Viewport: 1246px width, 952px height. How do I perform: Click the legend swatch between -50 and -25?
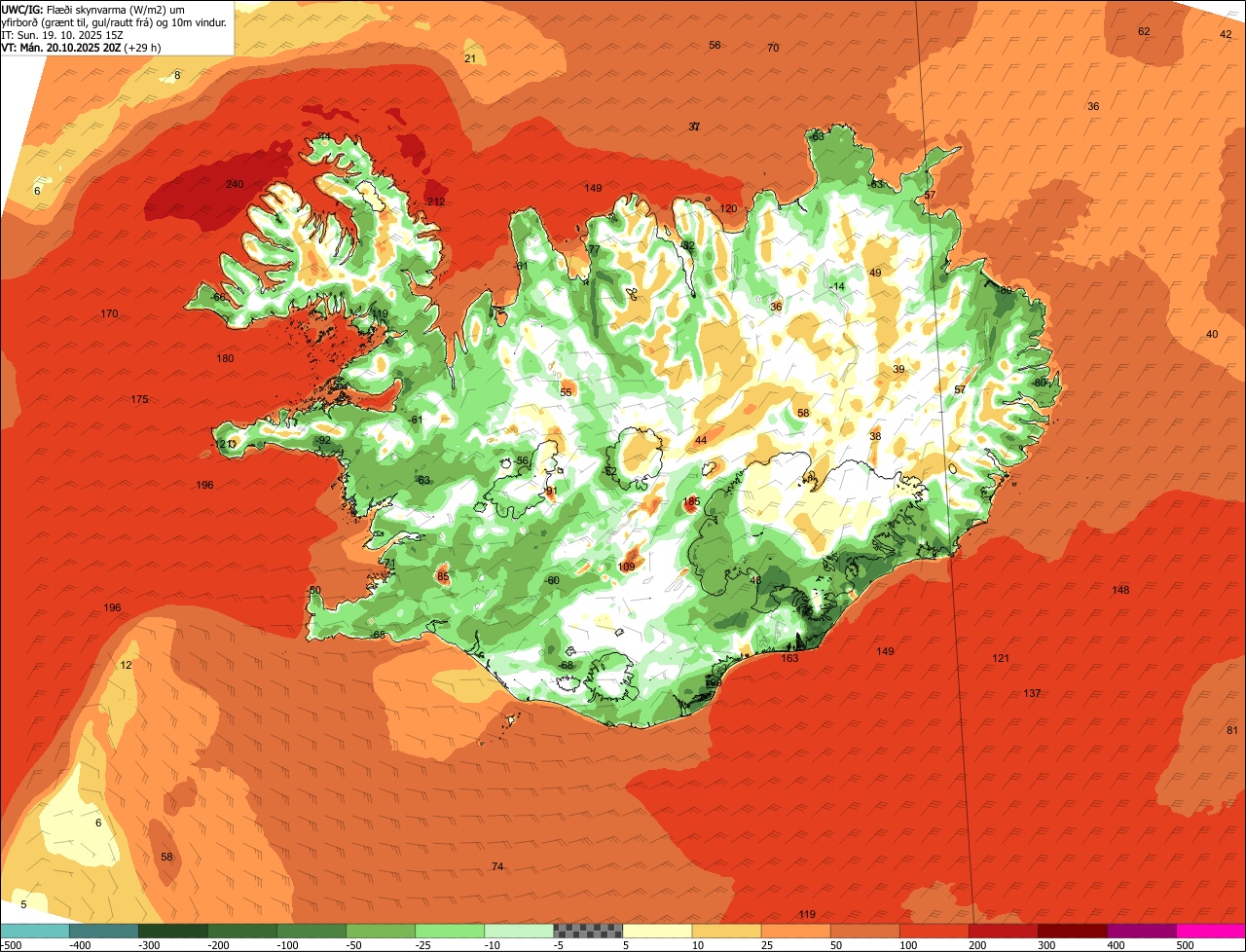click(x=380, y=931)
